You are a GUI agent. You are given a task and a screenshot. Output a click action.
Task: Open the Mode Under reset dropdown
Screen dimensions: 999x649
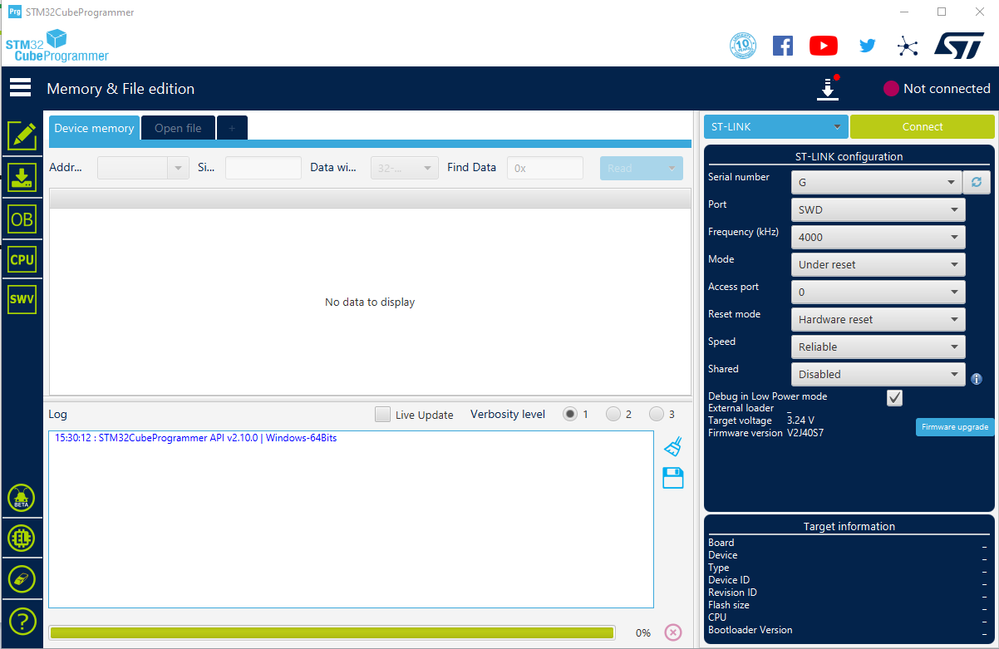(878, 264)
